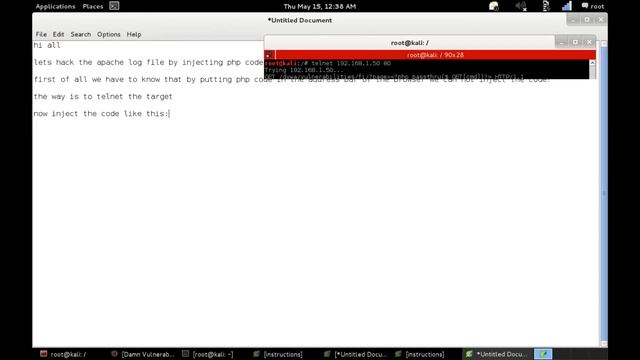Click the text editor scrollbar down arrow
Viewport: 640px width, 360px height.
coord(604,344)
